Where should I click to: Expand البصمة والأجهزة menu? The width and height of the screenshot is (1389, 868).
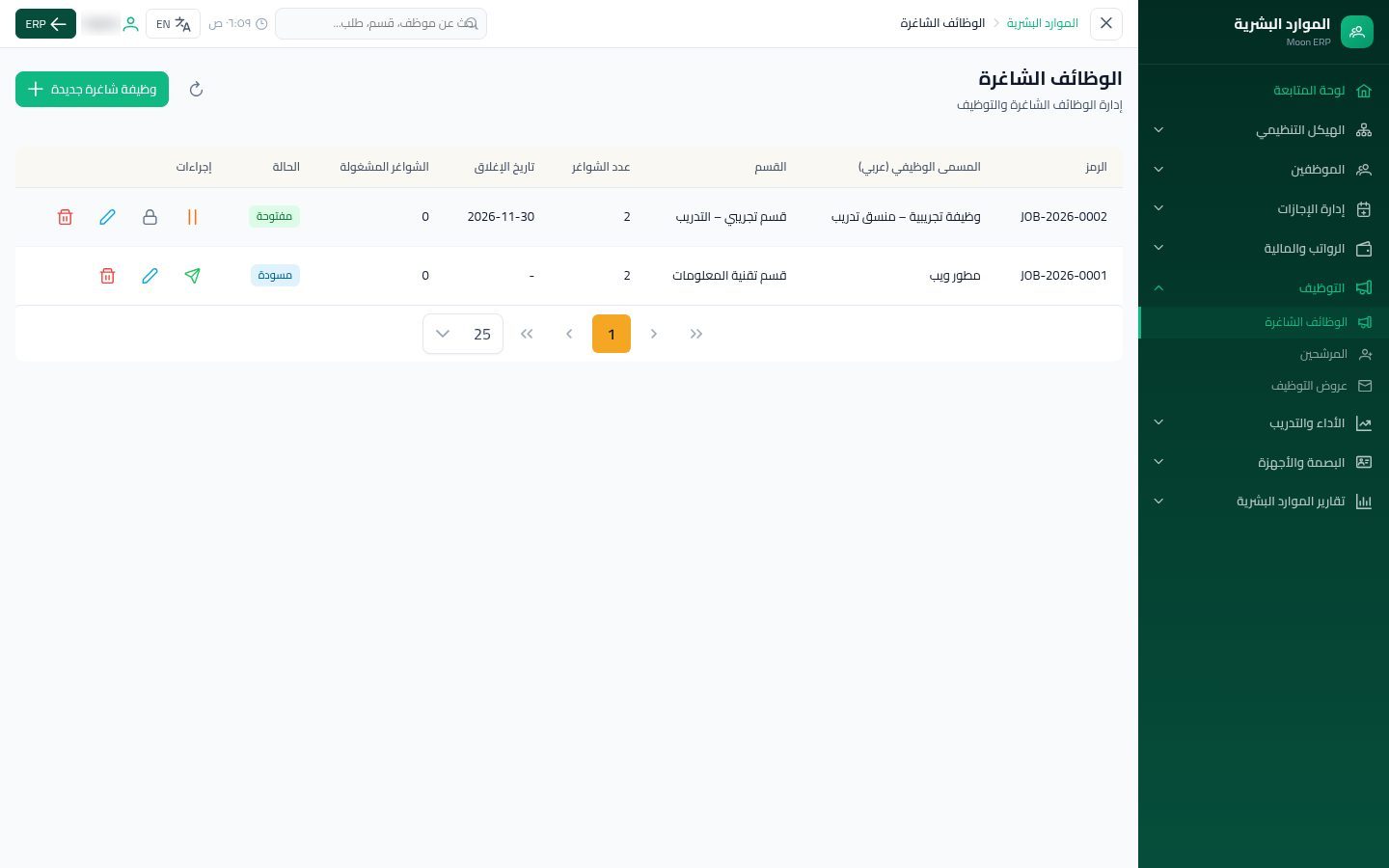tap(1264, 463)
